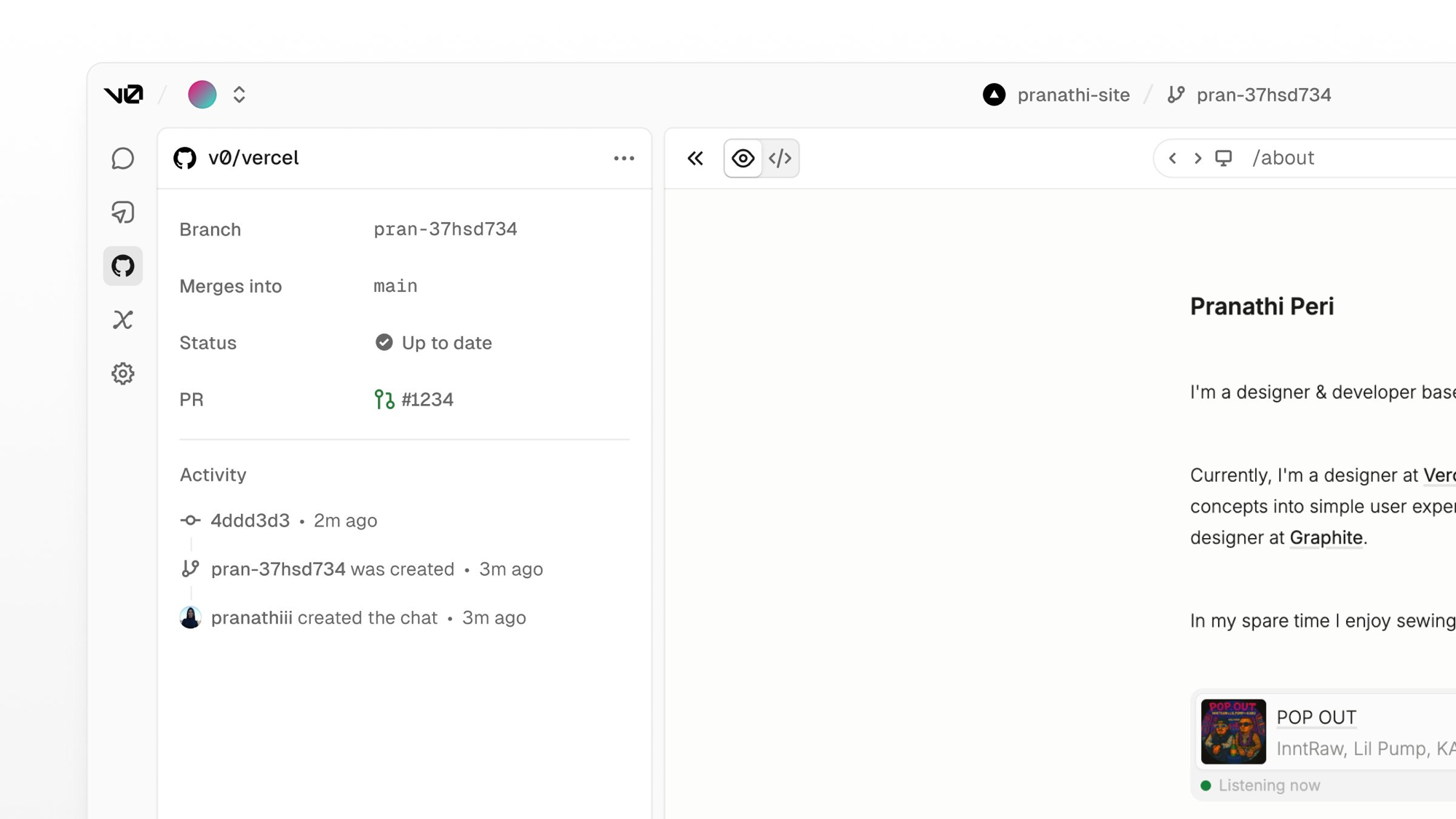This screenshot has height=819, width=1456.
Task: Open the v0/vercel more options menu
Action: tap(624, 158)
